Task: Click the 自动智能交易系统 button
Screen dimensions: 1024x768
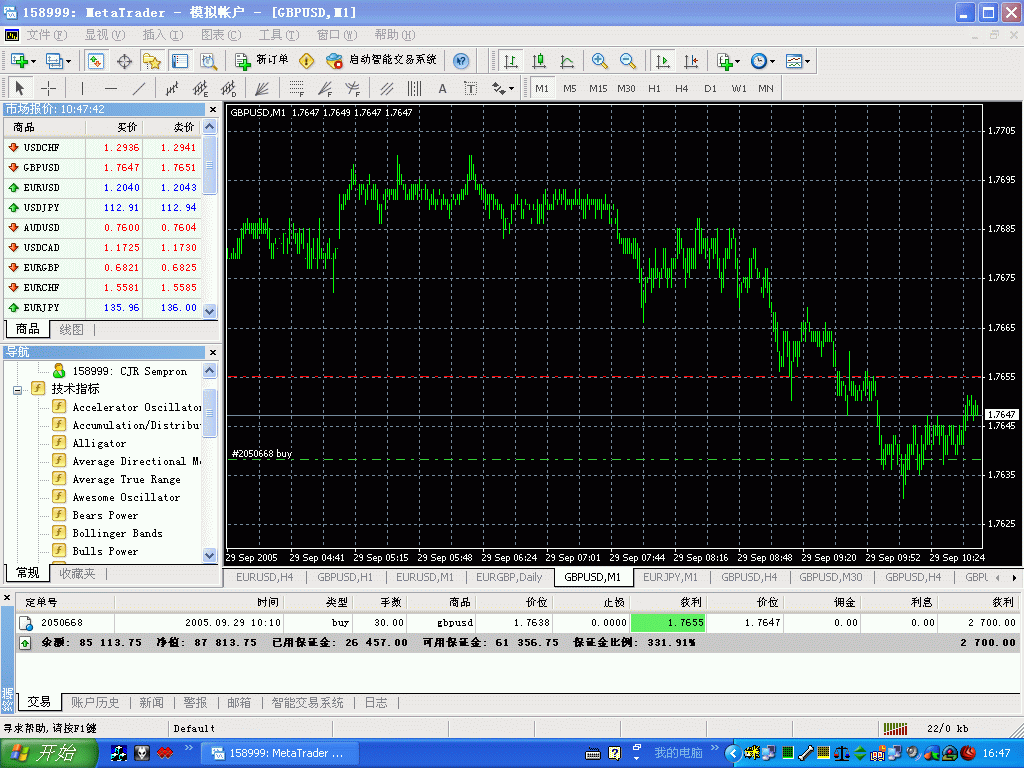Action: (x=383, y=61)
